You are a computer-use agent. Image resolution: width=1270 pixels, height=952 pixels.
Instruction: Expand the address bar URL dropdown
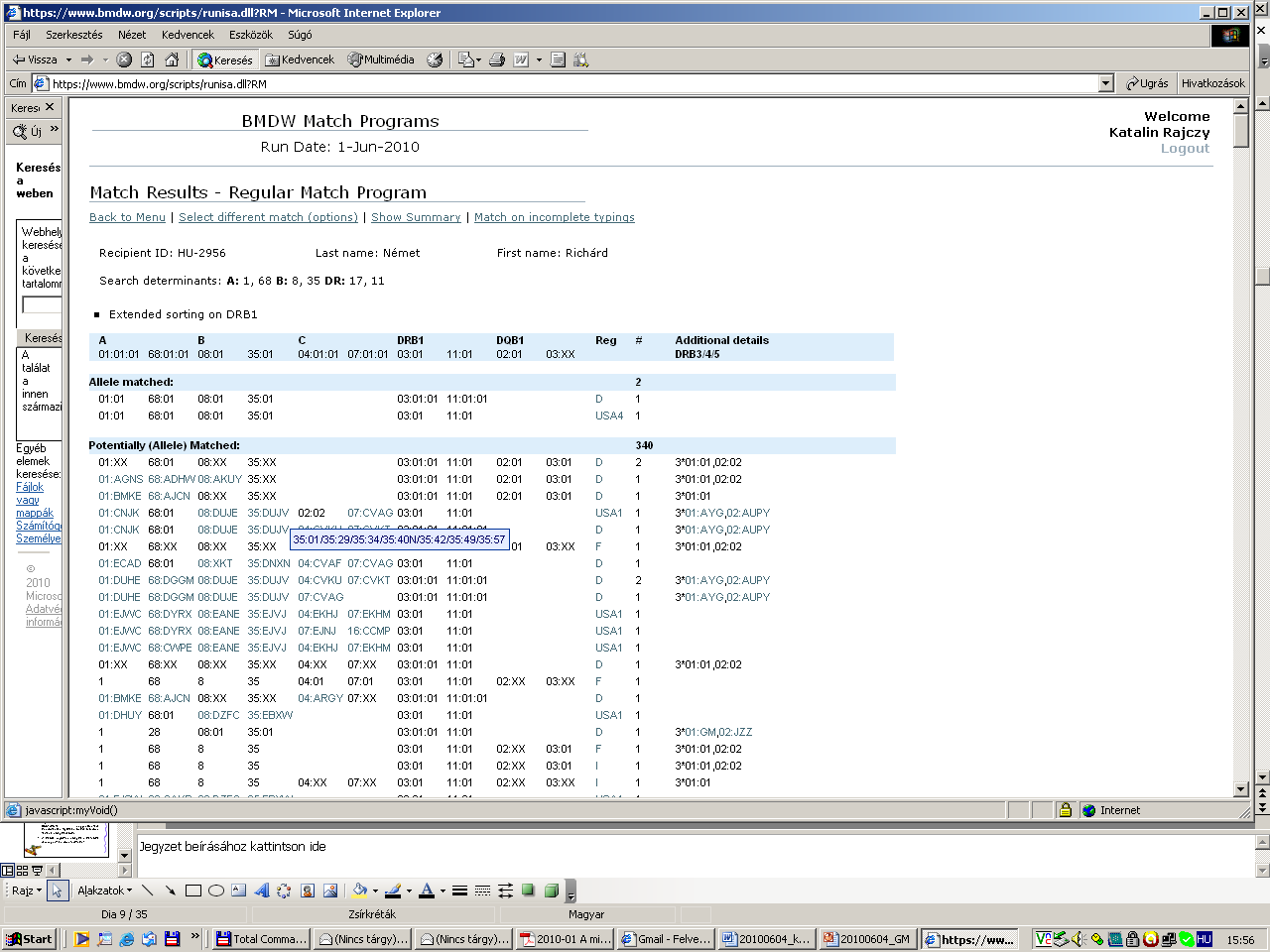(1106, 84)
